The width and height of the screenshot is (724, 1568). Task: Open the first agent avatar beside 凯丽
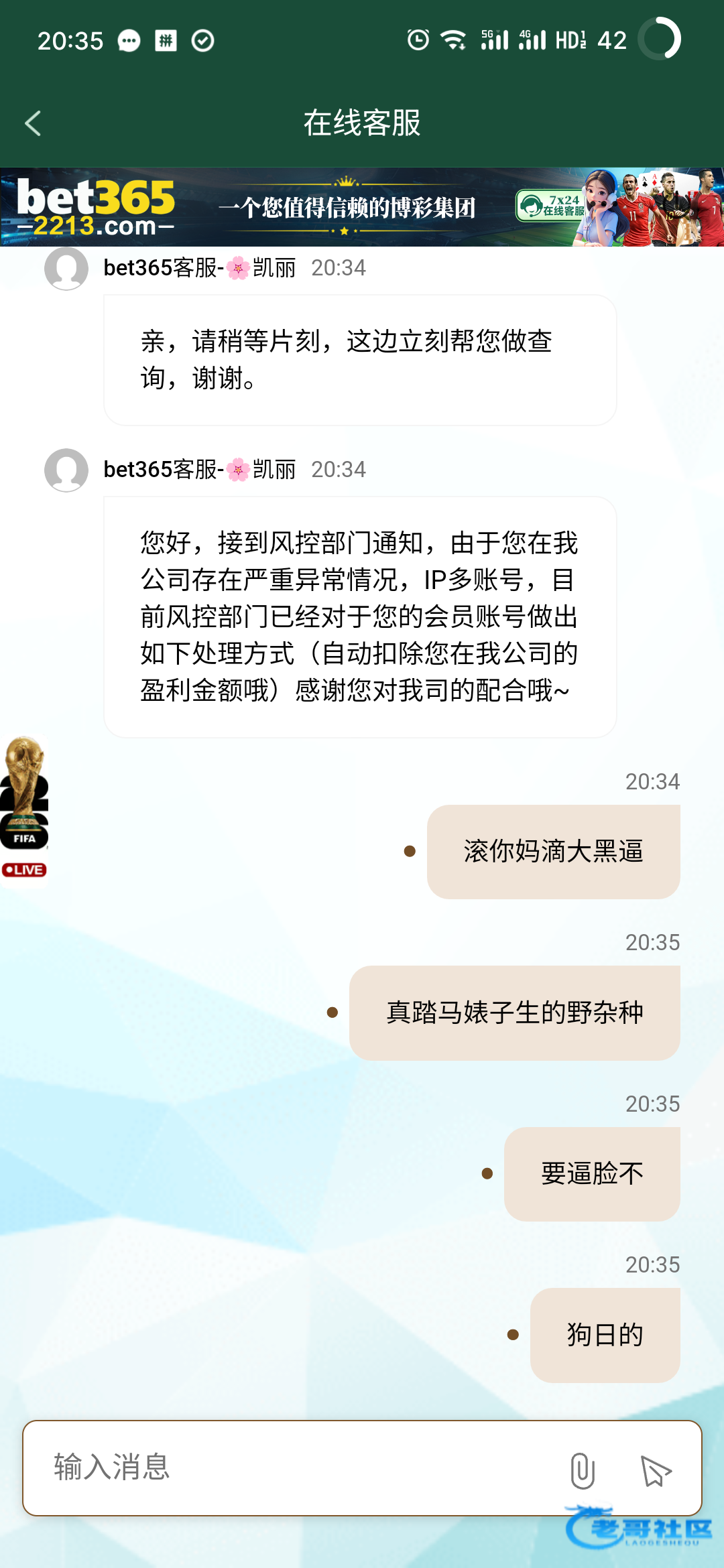66,268
